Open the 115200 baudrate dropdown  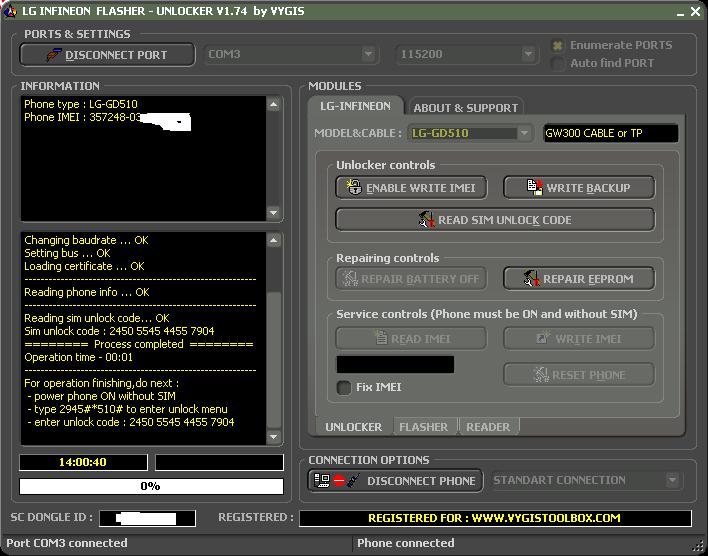[528, 54]
